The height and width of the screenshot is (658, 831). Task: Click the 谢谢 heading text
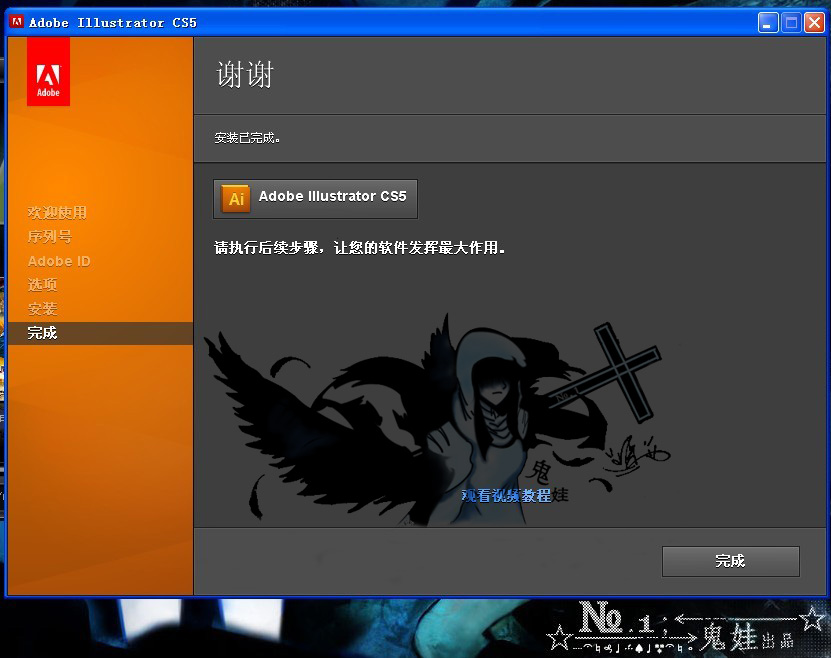(245, 75)
